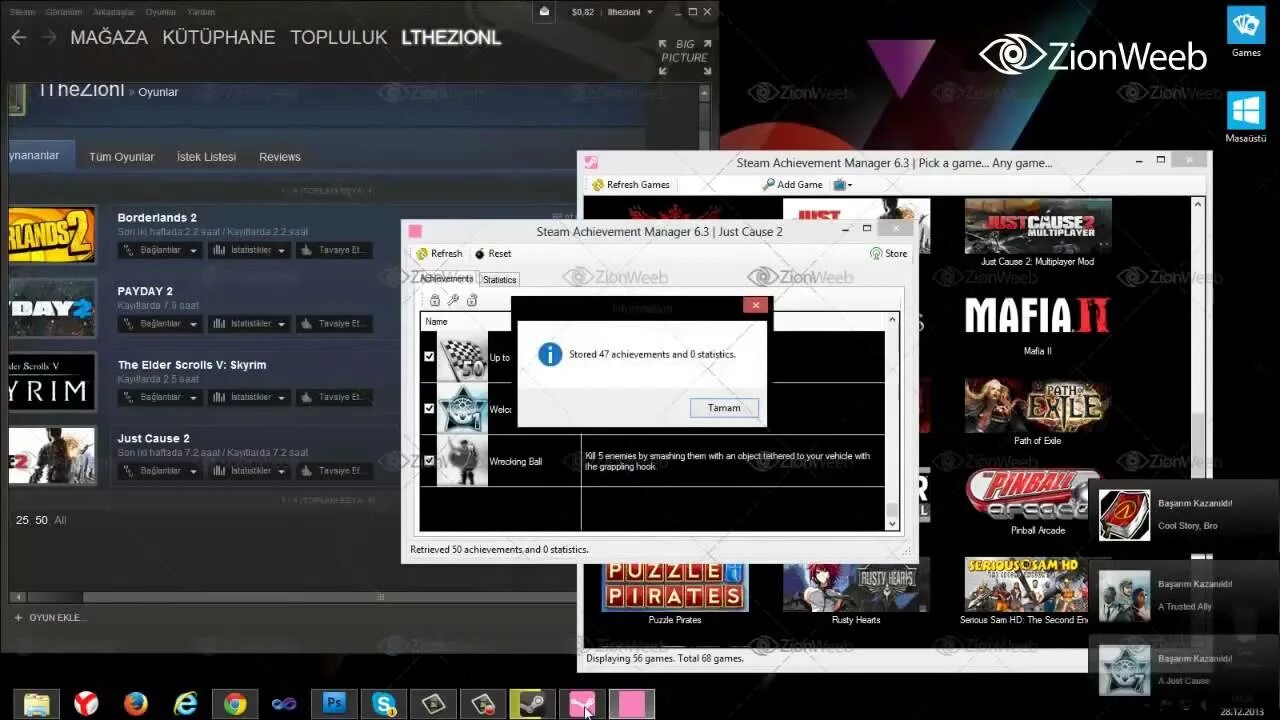Click Tamam in the Information dialog
The image size is (1280, 720).
pos(724,408)
